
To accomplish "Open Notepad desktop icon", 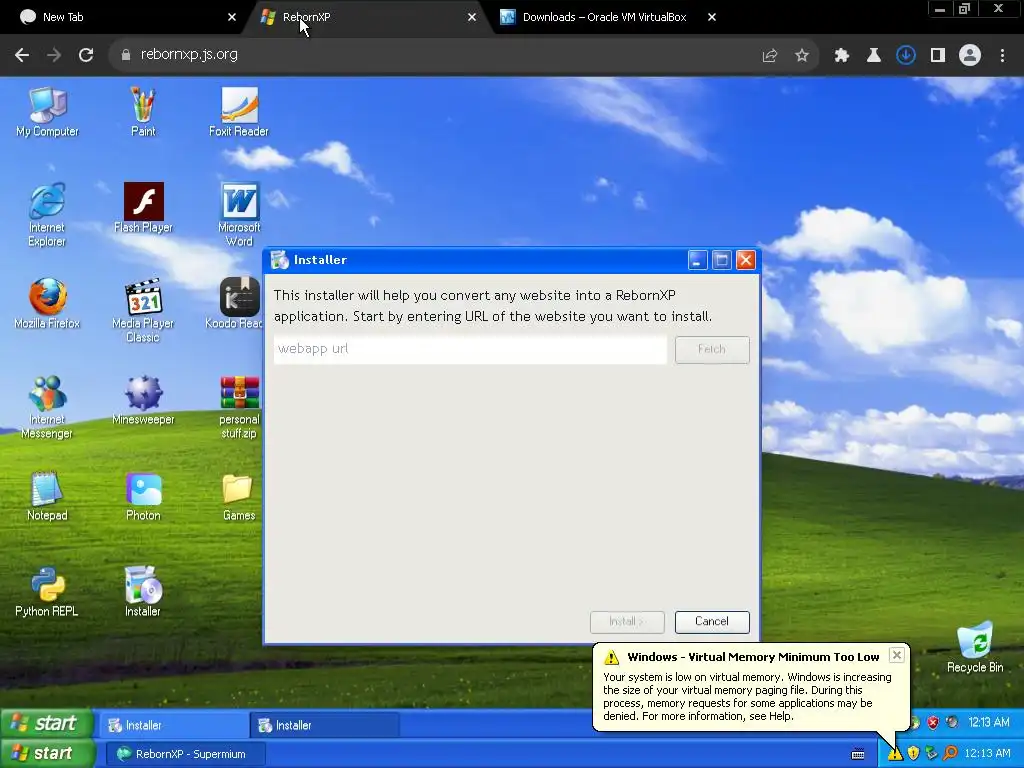I will point(47,496).
